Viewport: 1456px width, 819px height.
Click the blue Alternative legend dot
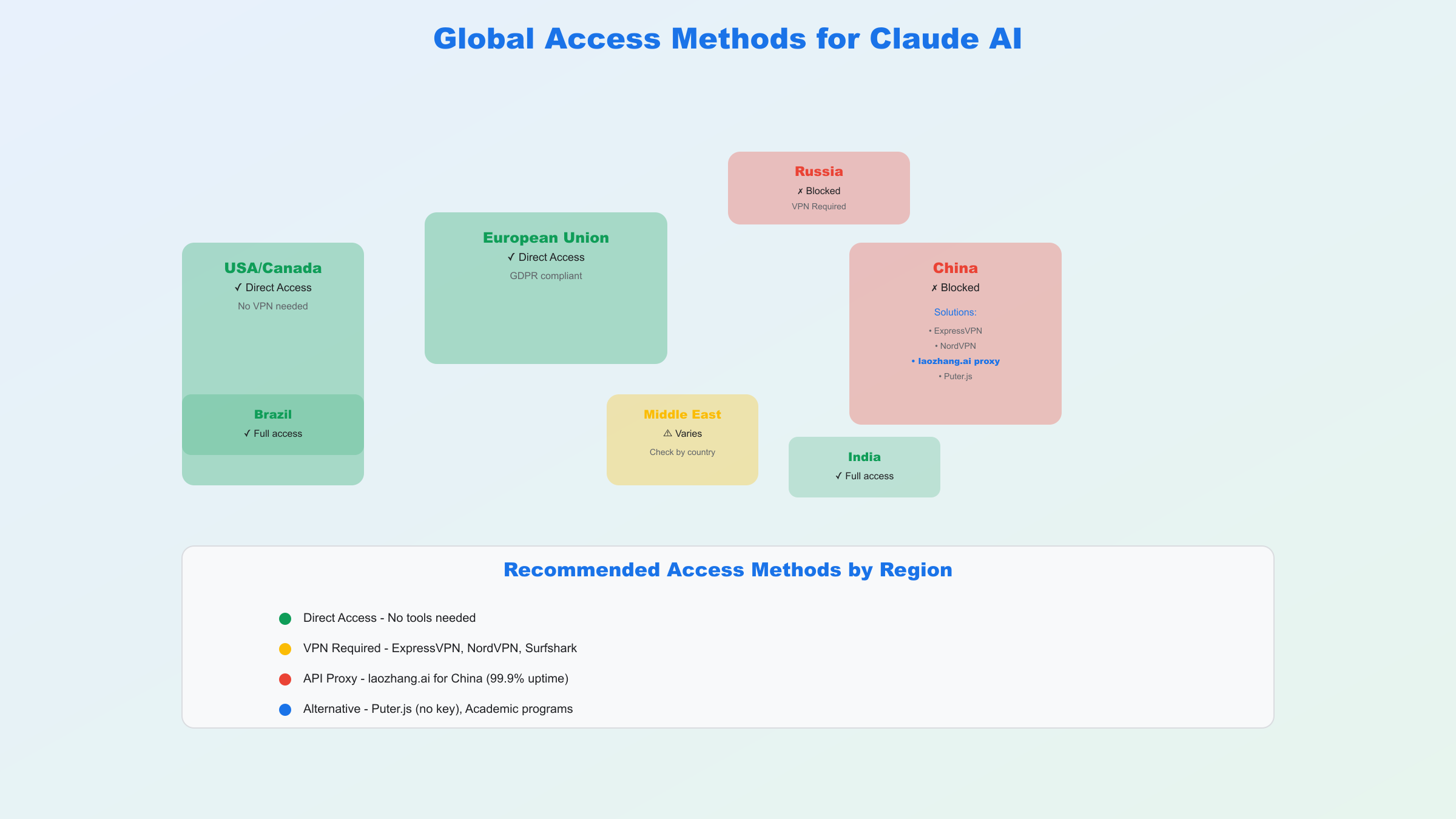tap(285, 710)
